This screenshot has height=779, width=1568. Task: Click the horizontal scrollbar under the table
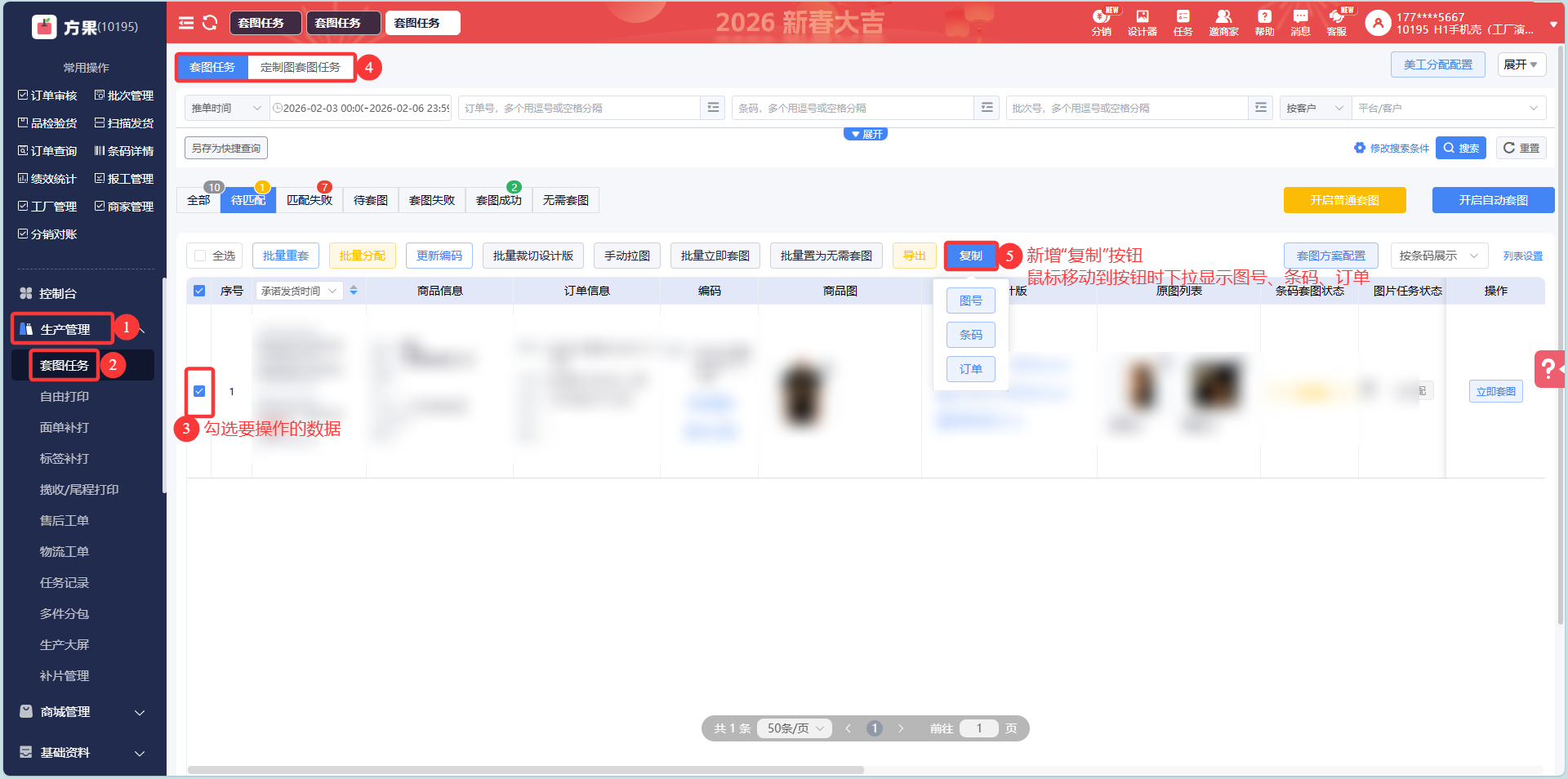pos(526,770)
